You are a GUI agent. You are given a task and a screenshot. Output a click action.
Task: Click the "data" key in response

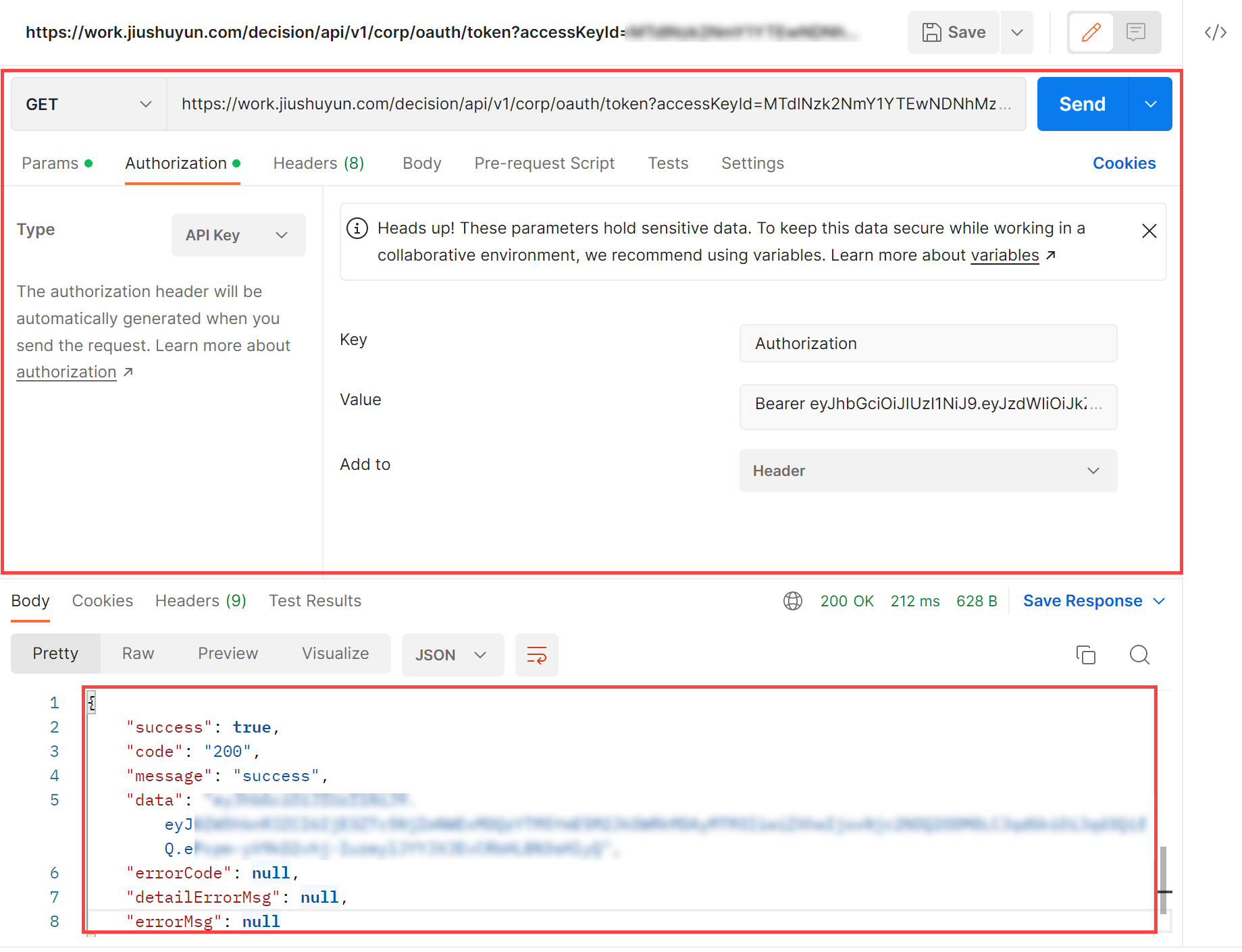[155, 800]
